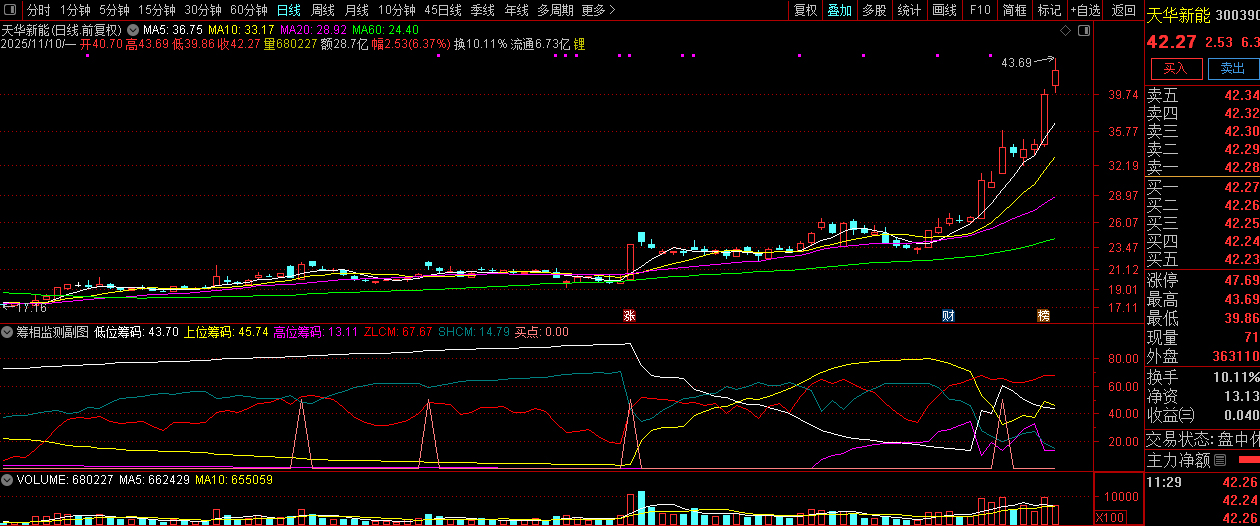Expand the 更多 periods menu

pyautogui.click(x=598, y=10)
